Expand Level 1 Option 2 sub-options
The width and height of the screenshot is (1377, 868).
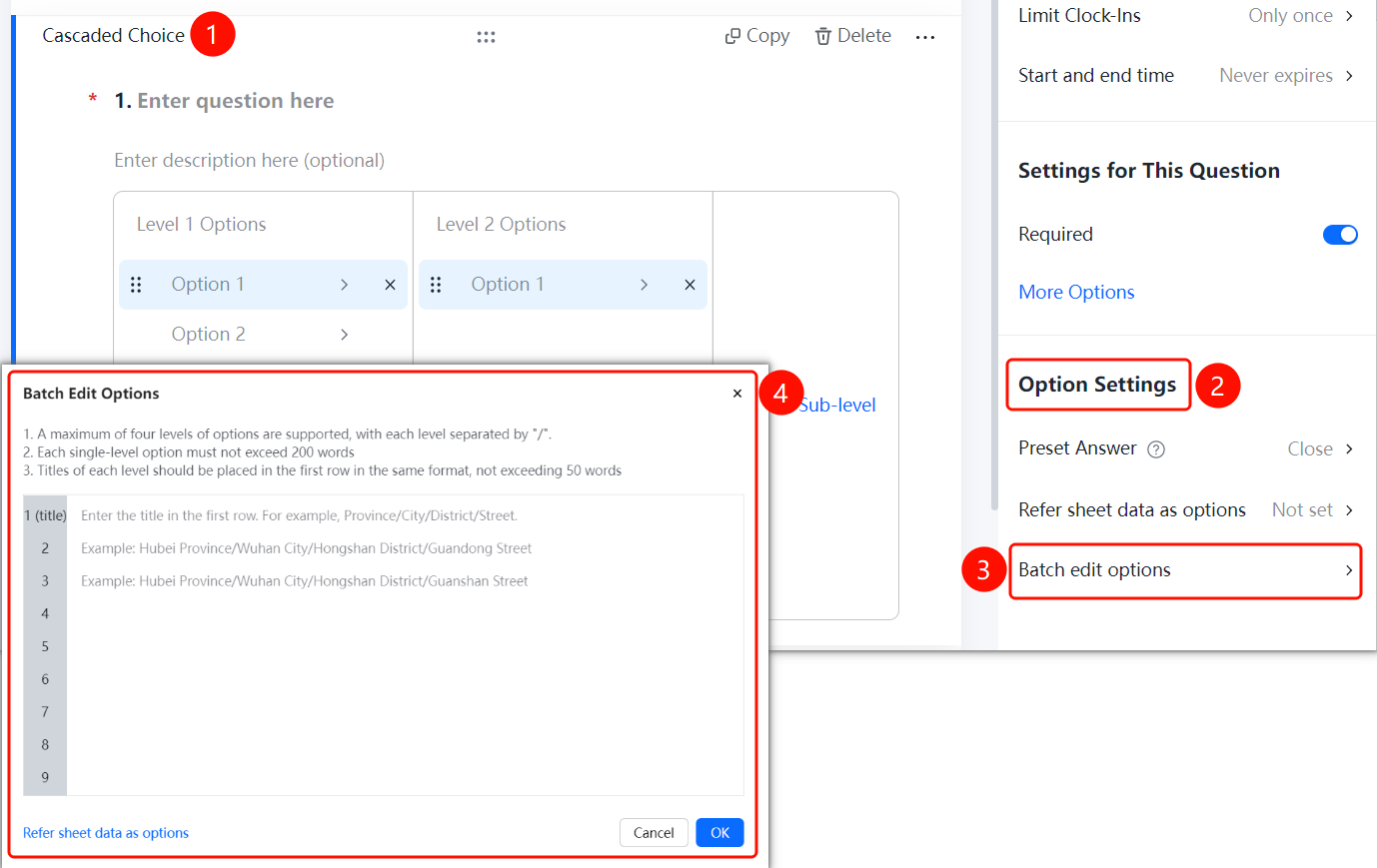pos(344,335)
